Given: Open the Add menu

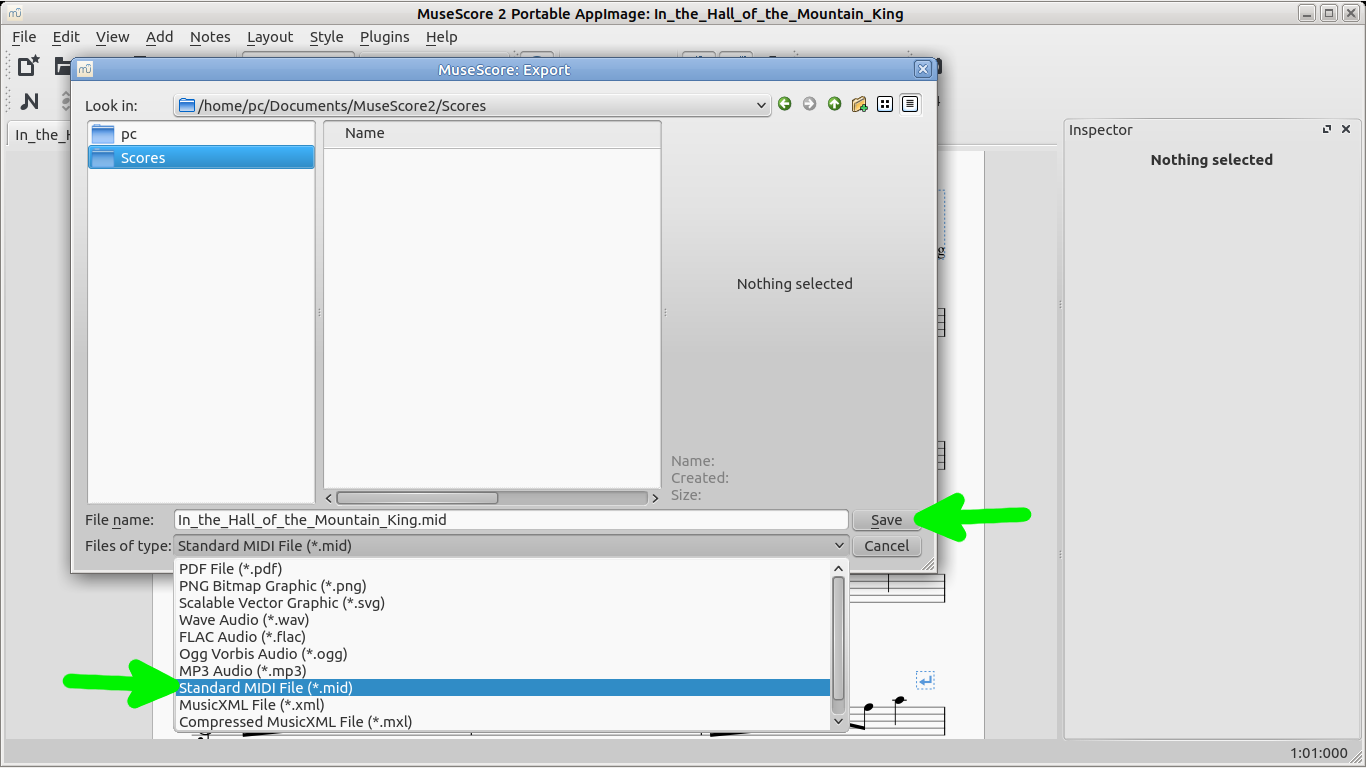Looking at the screenshot, I should coord(159,37).
